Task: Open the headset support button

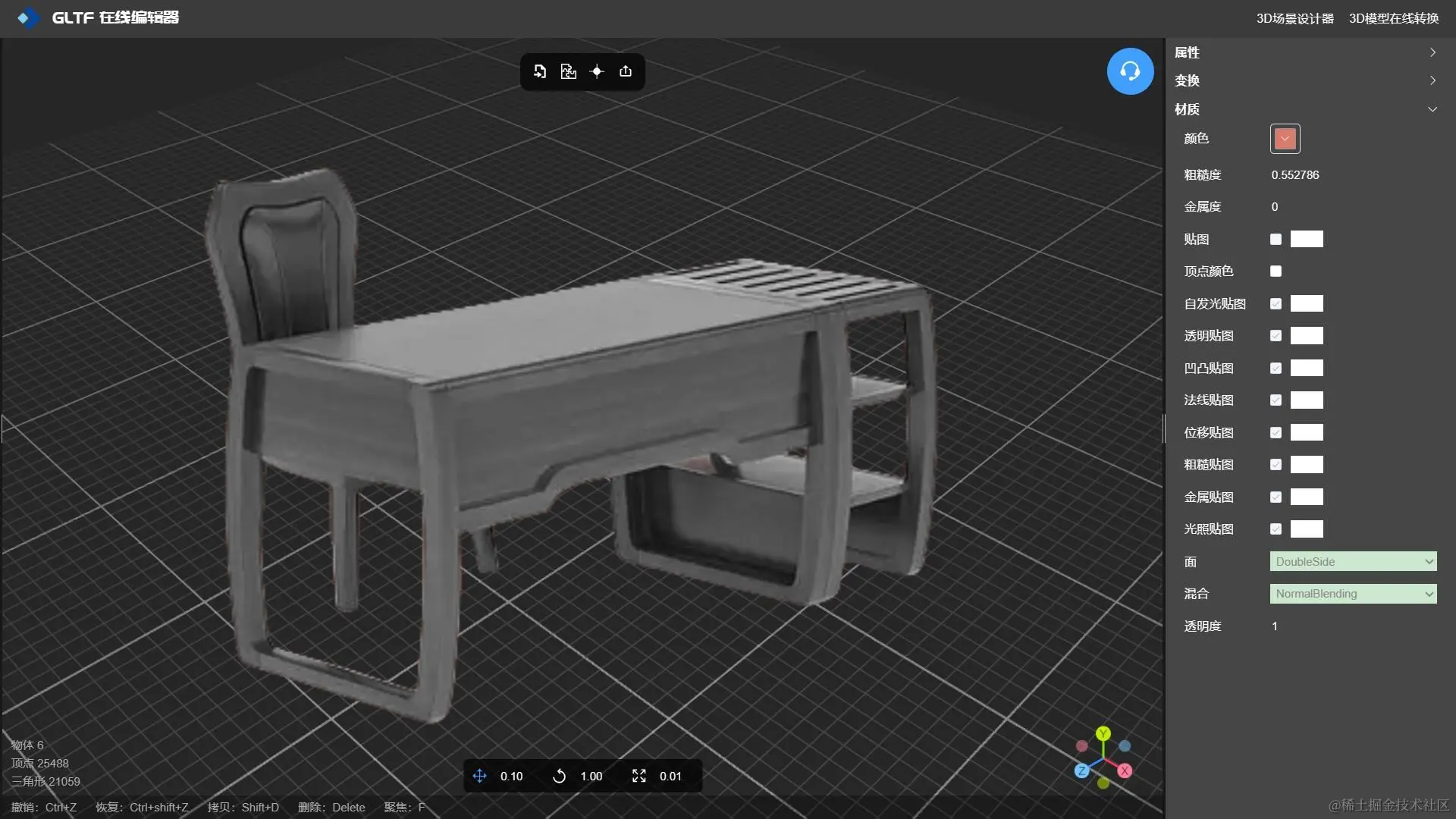Action: coord(1130,71)
